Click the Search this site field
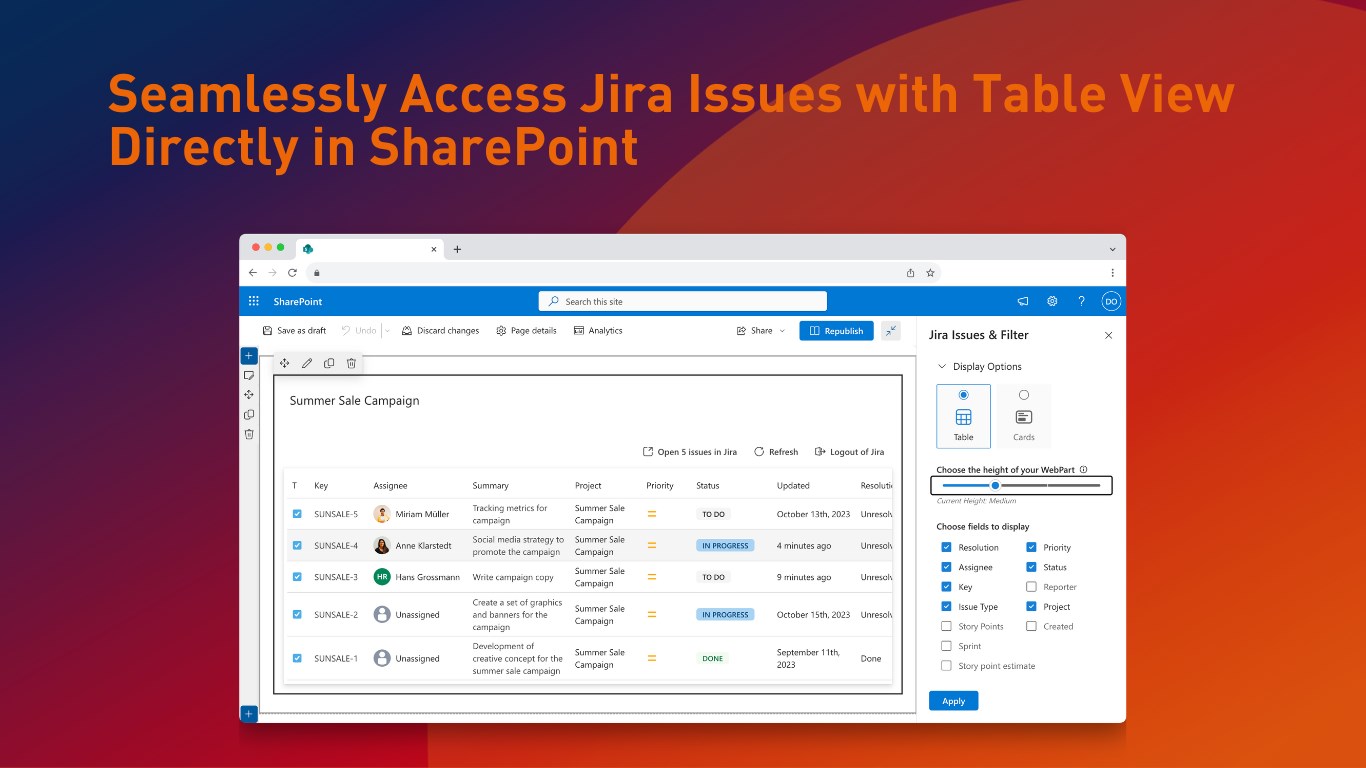 [683, 301]
